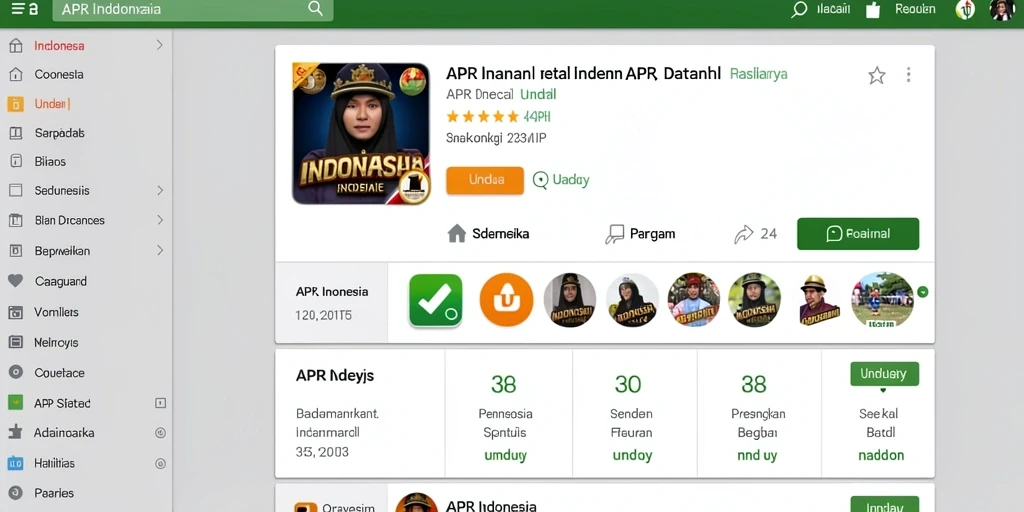Click the Sdemeika home icon
The image size is (1024, 512).
pyautogui.click(x=456, y=234)
